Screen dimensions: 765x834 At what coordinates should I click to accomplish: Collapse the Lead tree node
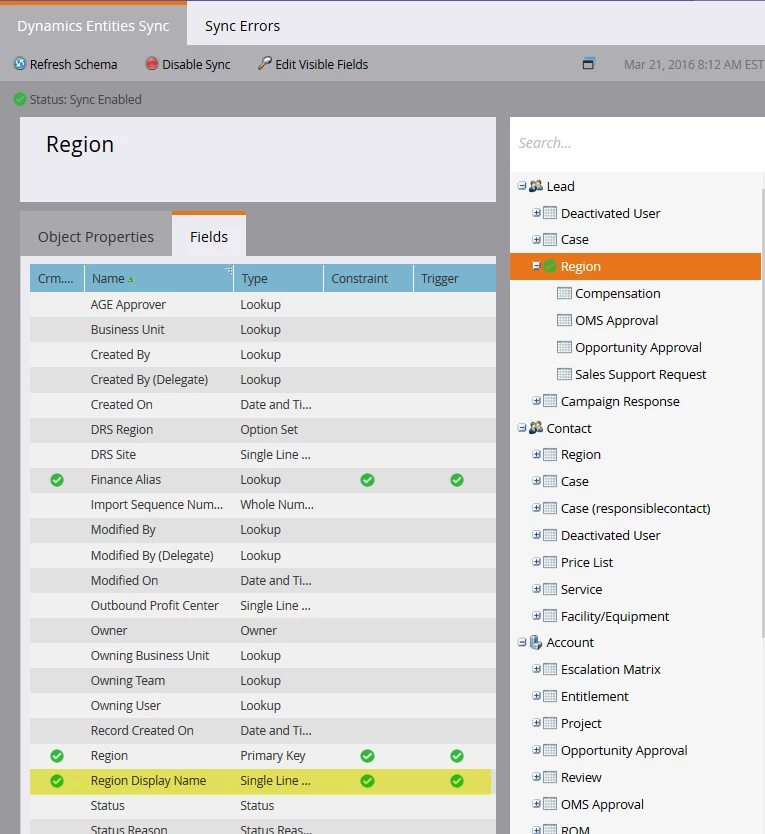[522, 186]
